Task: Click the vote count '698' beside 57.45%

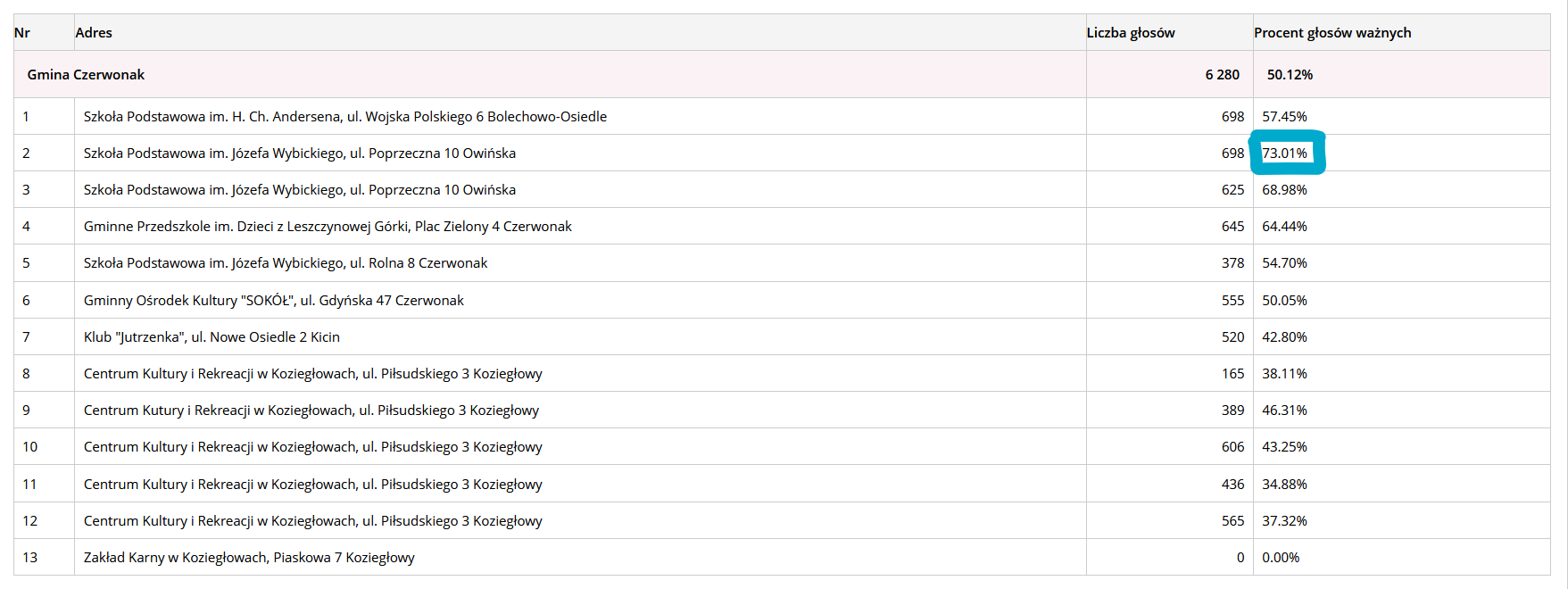Action: [x=1232, y=117]
